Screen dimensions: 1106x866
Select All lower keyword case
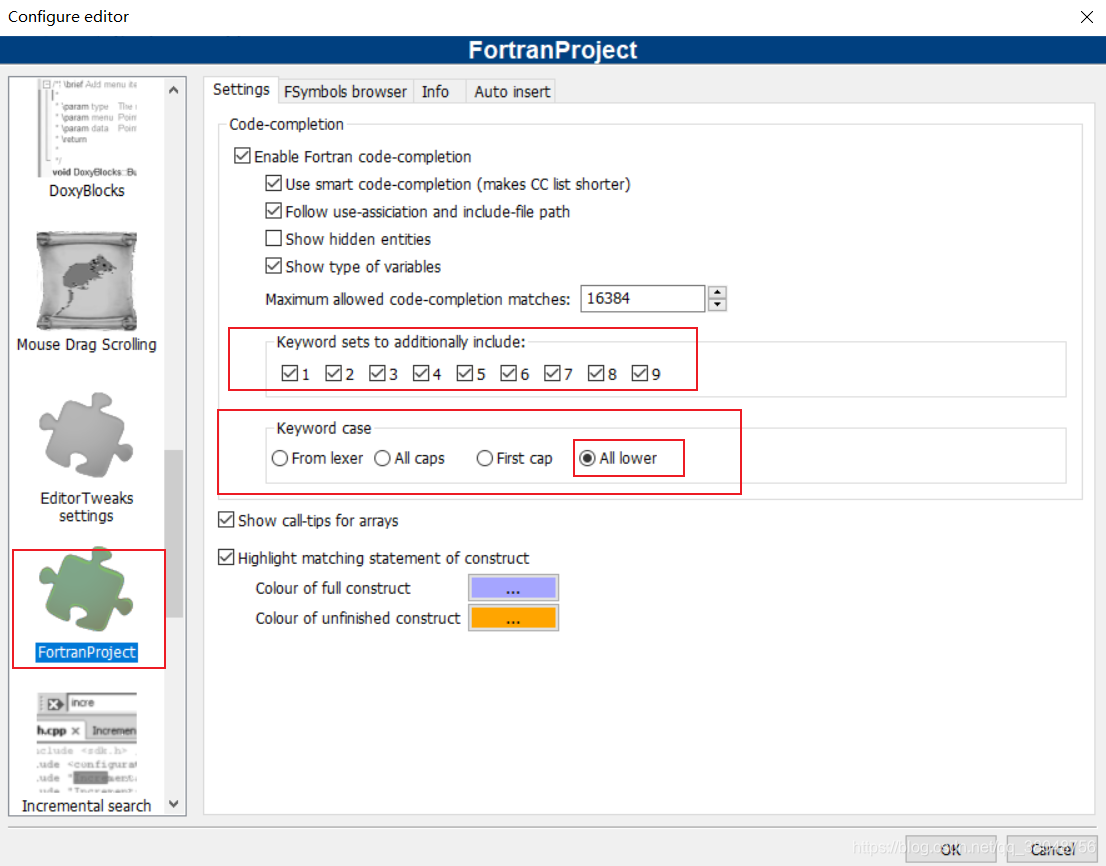(587, 458)
